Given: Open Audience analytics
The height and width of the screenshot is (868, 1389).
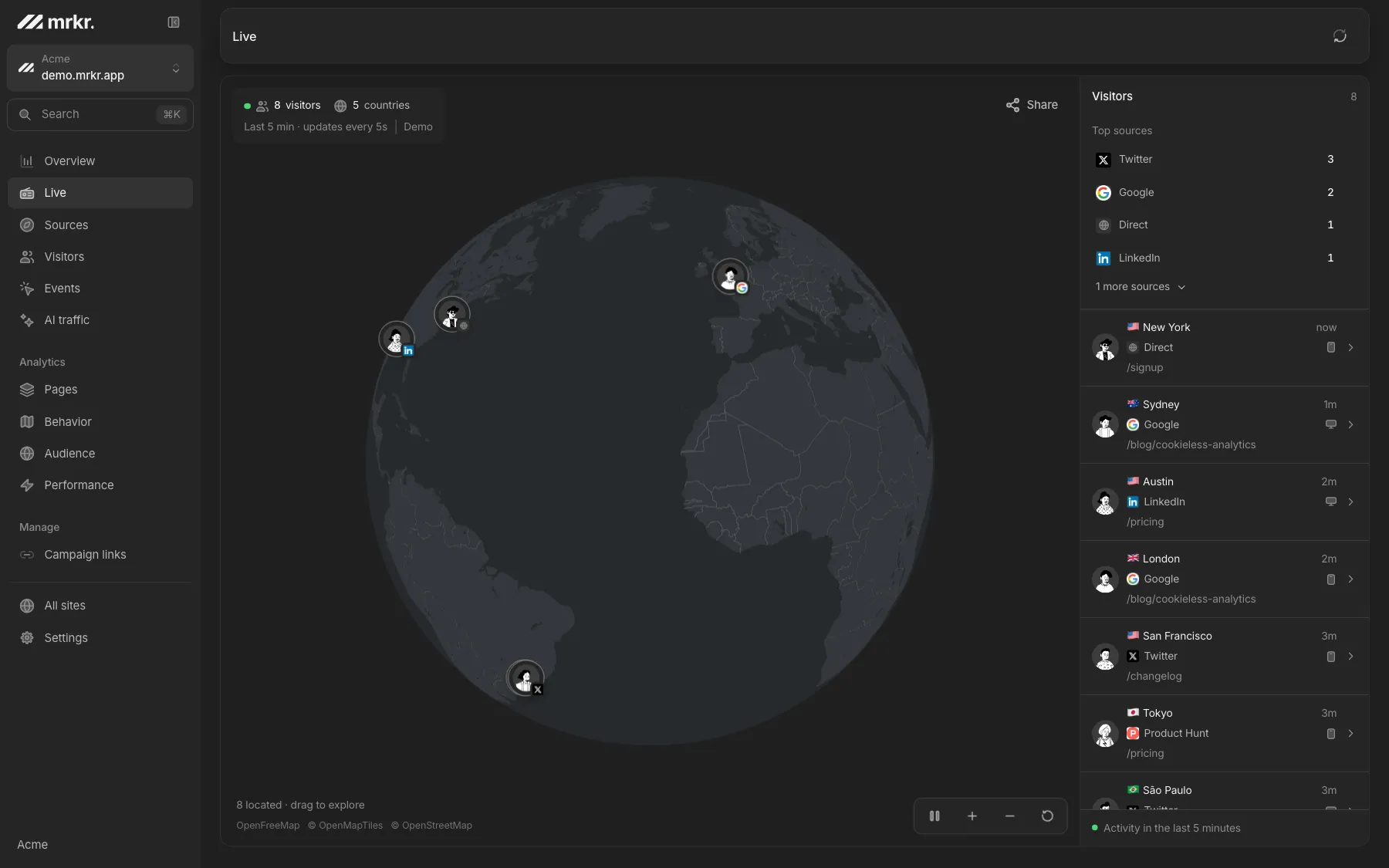Looking at the screenshot, I should coord(100,454).
